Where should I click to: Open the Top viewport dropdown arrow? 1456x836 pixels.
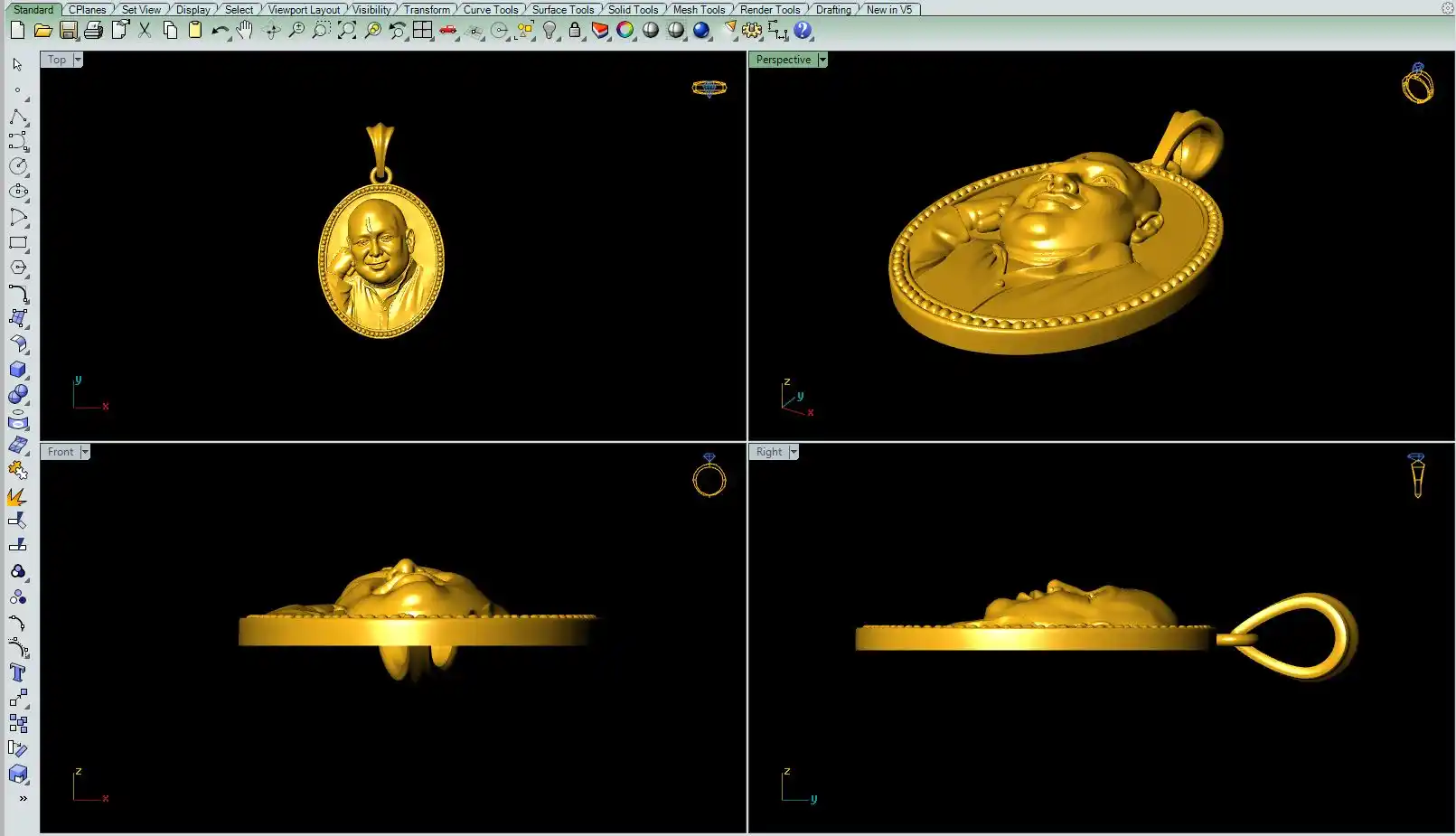(x=78, y=60)
